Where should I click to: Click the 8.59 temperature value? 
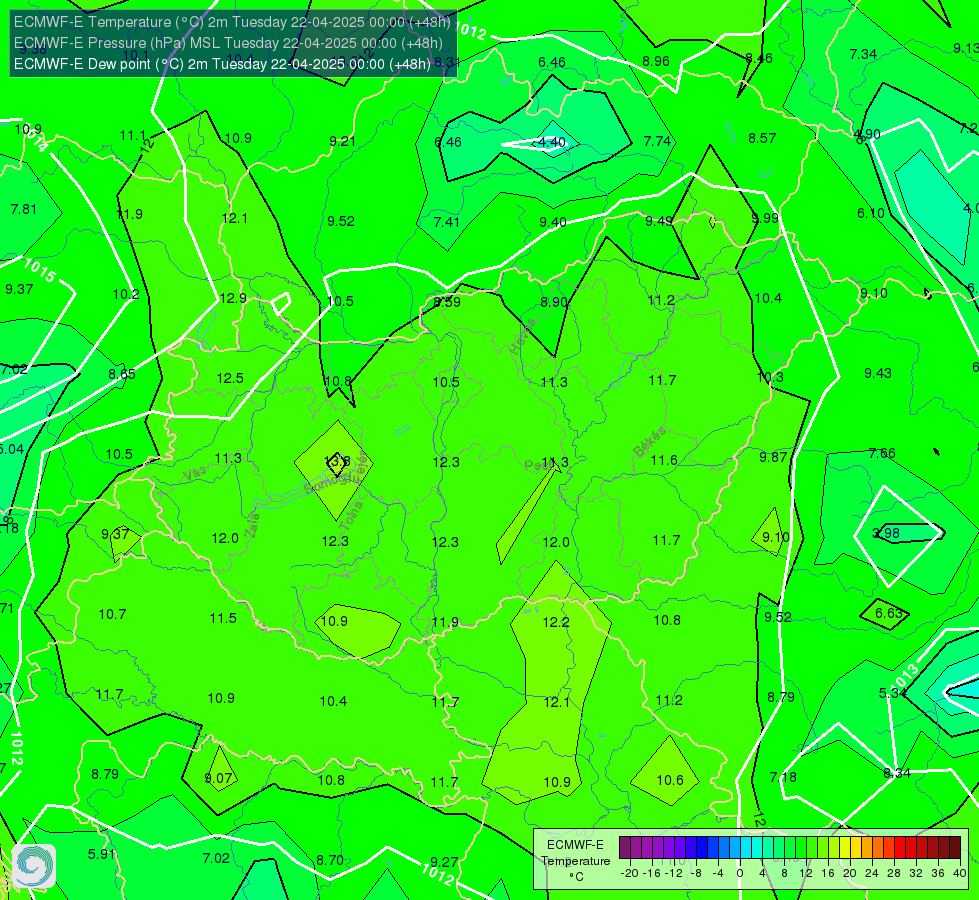[447, 302]
